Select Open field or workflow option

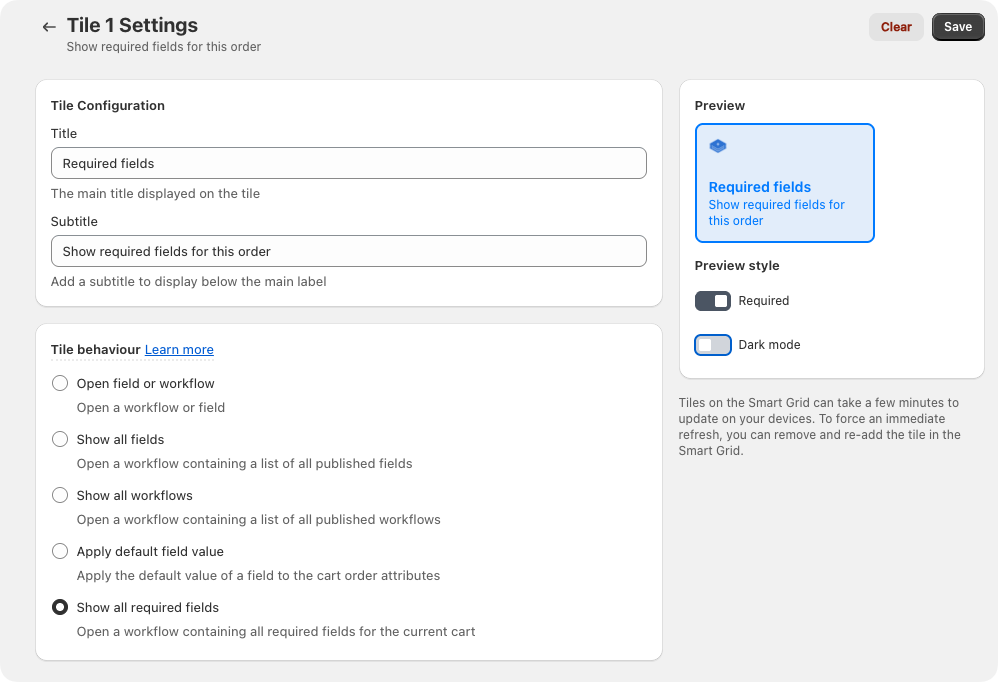60,384
